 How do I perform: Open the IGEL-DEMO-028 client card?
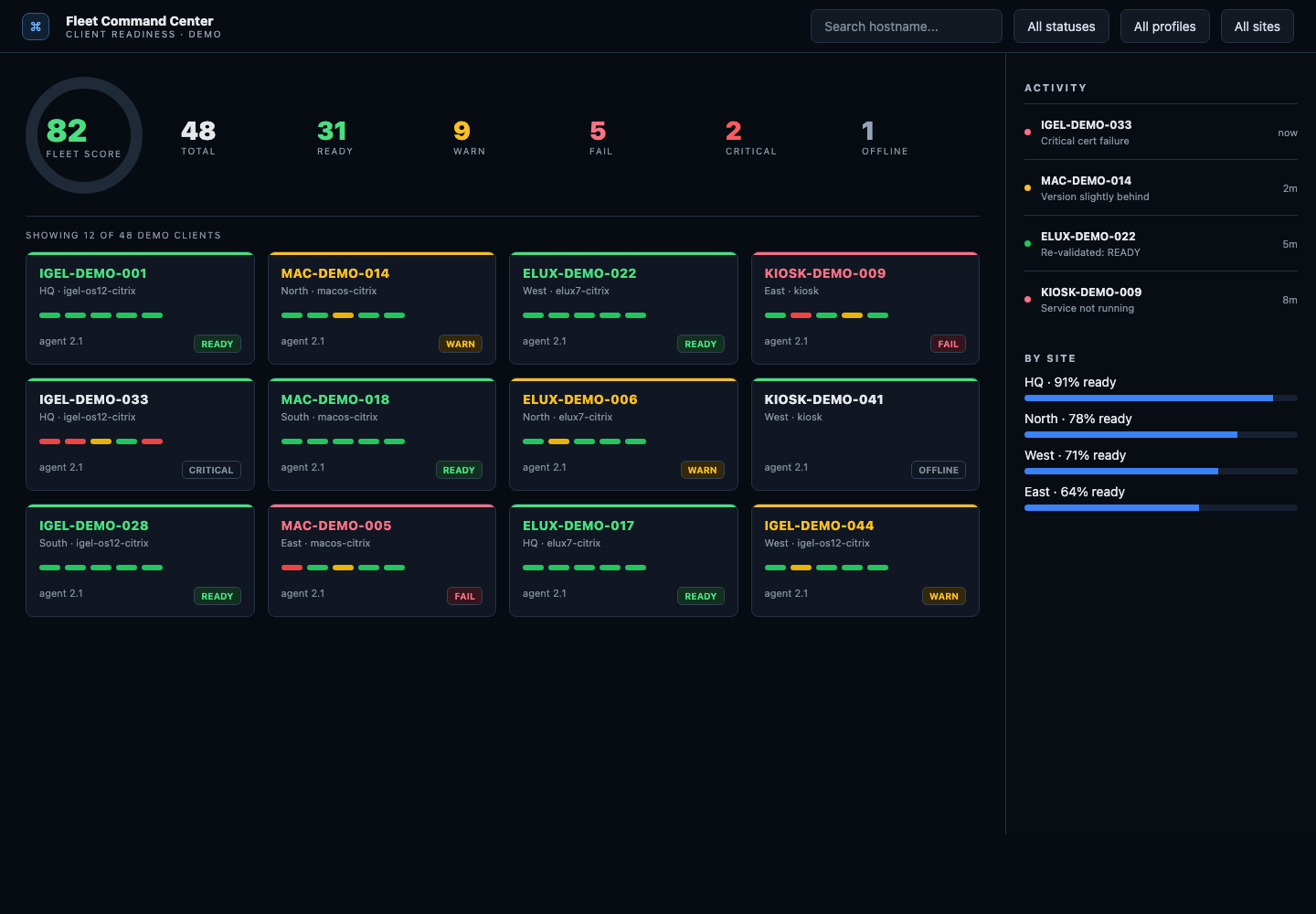(x=140, y=560)
